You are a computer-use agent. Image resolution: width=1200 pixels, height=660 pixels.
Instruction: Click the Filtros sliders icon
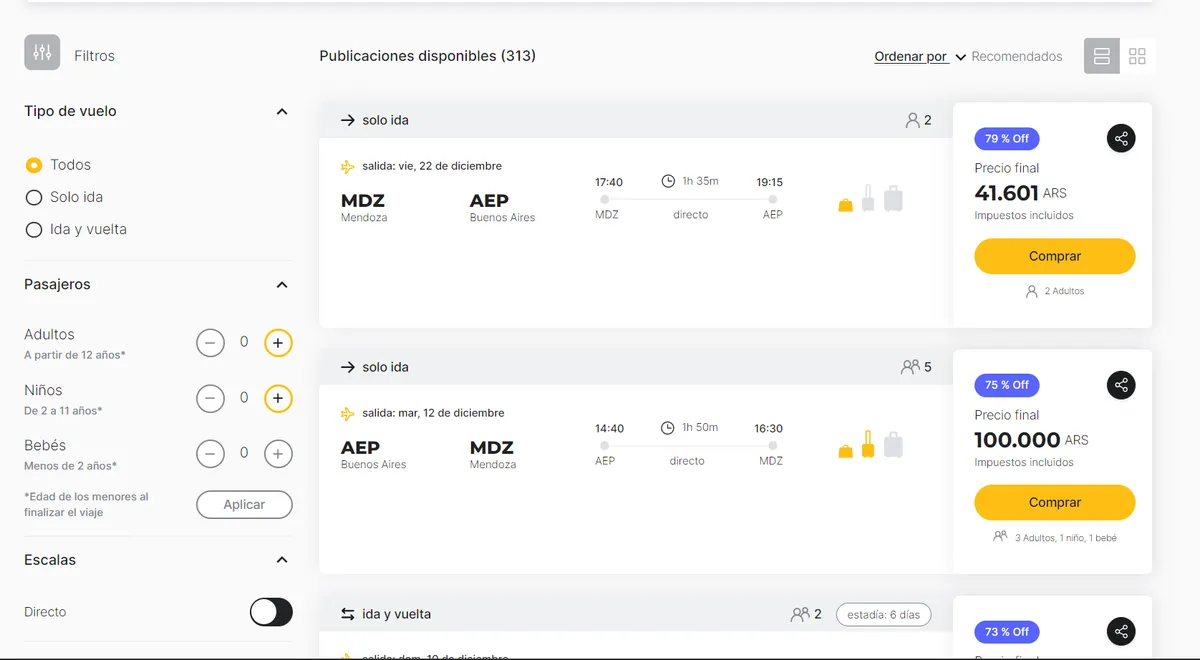coord(42,53)
